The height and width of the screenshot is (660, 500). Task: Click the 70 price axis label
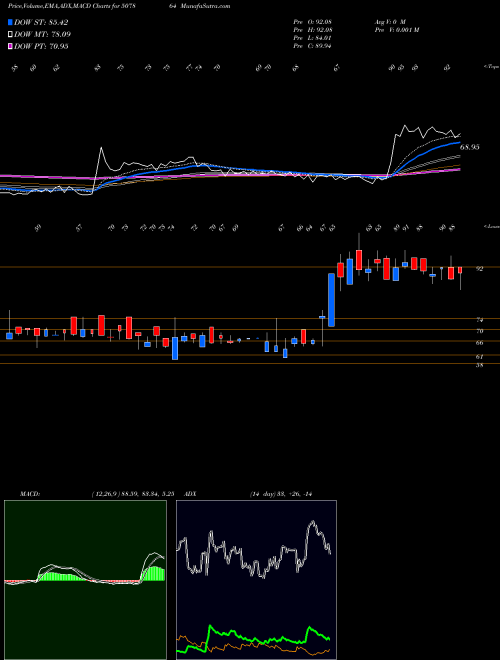(x=479, y=331)
